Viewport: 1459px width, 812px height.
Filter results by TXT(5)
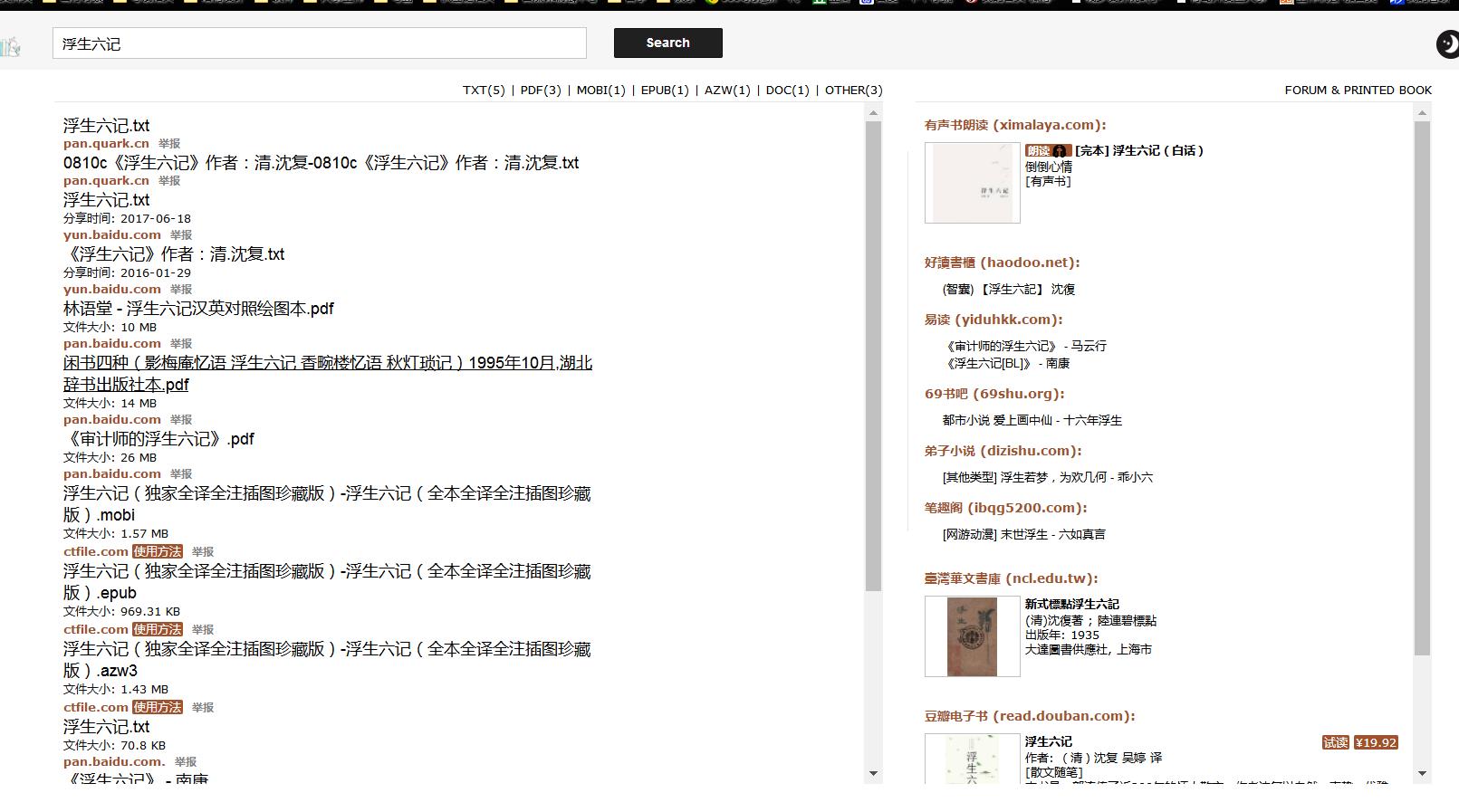point(484,91)
